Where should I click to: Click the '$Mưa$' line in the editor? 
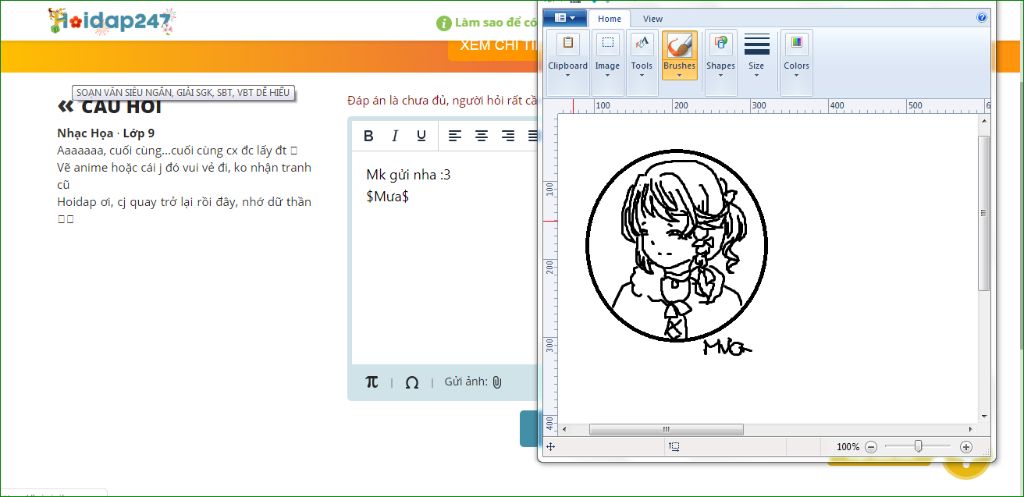tap(387, 196)
